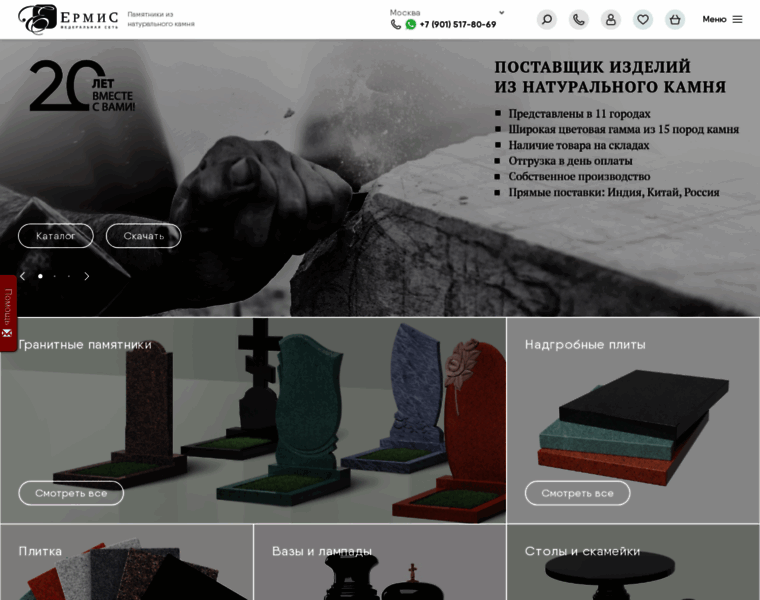Open Надгробные плиты category title
760x600 pixels.
(585, 345)
